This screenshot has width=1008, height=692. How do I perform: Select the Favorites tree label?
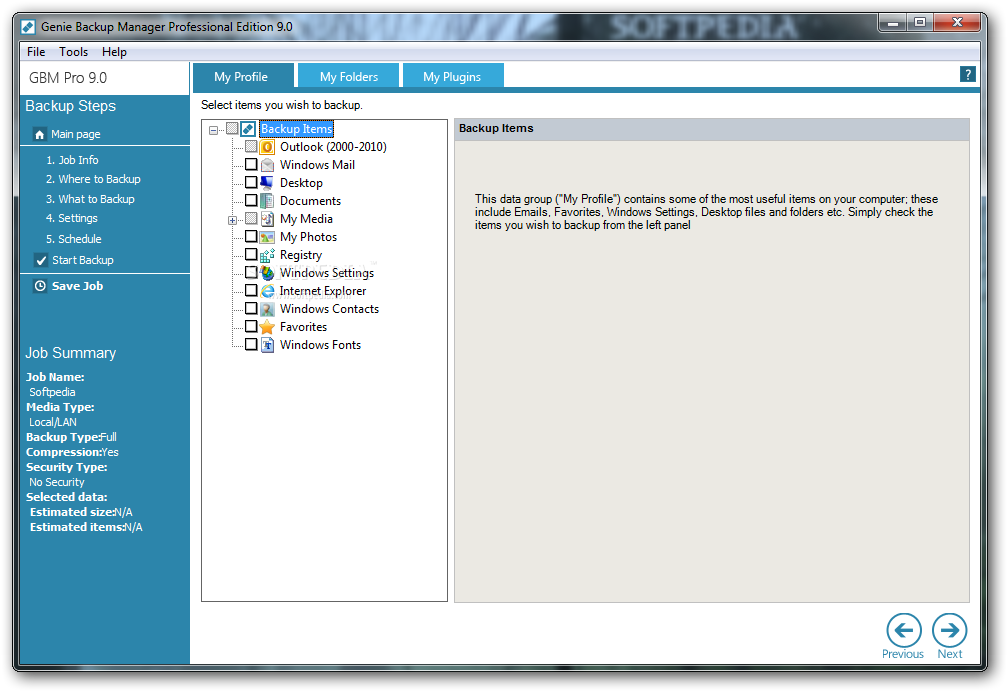(x=303, y=327)
